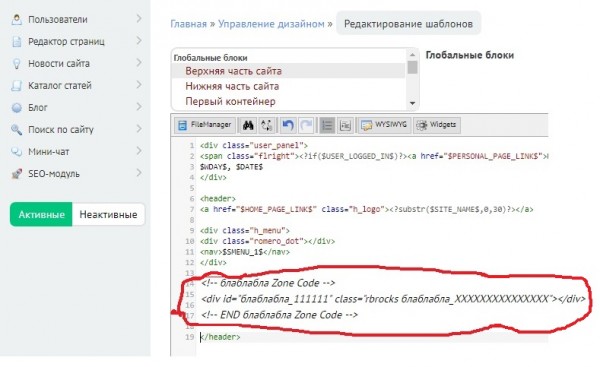The image size is (600, 367).
Task: Click the find-and-replace icon in editor toolbar
Action: pos(267,125)
